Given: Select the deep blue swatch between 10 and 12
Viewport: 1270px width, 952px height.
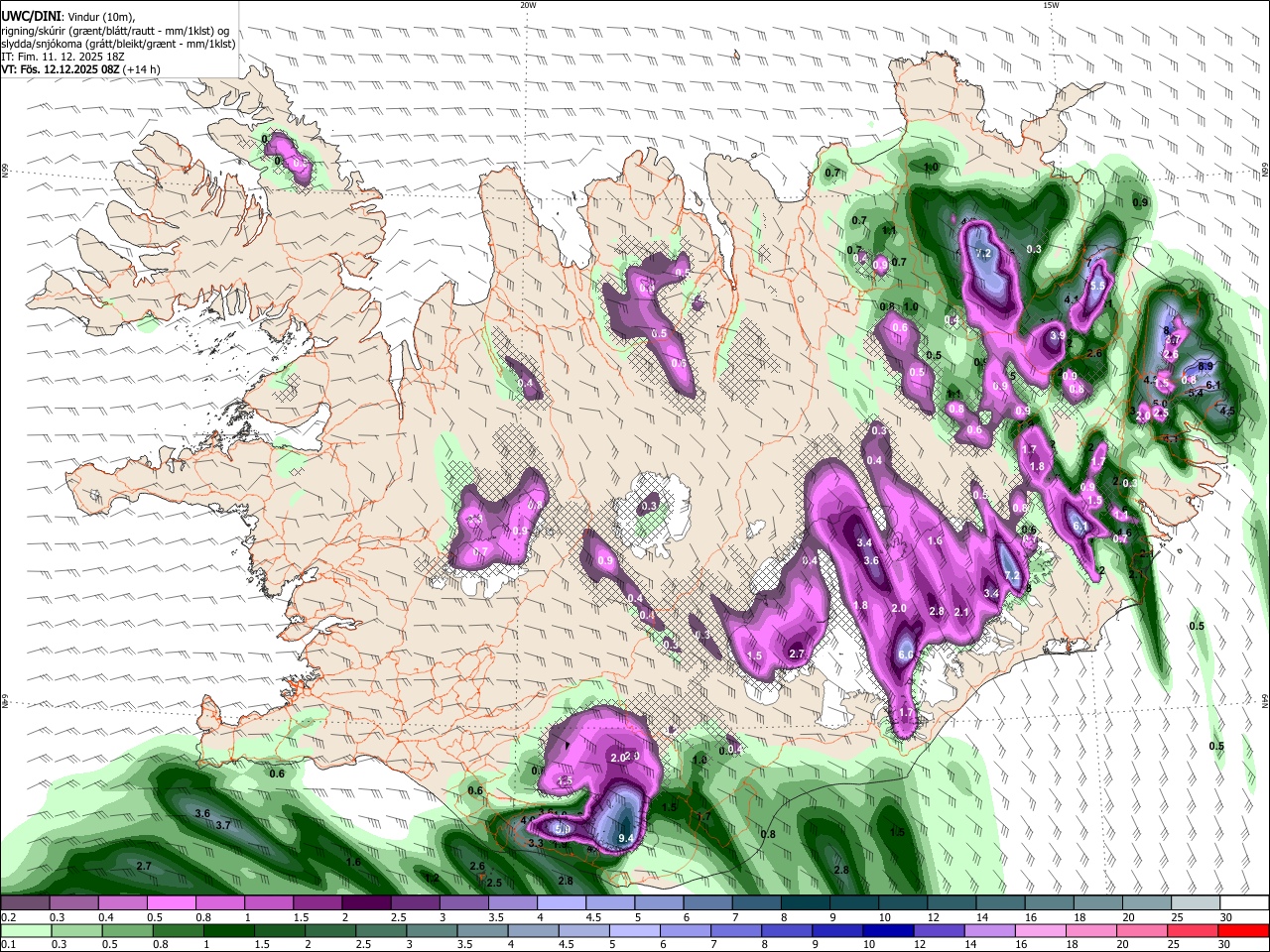Looking at the screenshot, I should [889, 931].
